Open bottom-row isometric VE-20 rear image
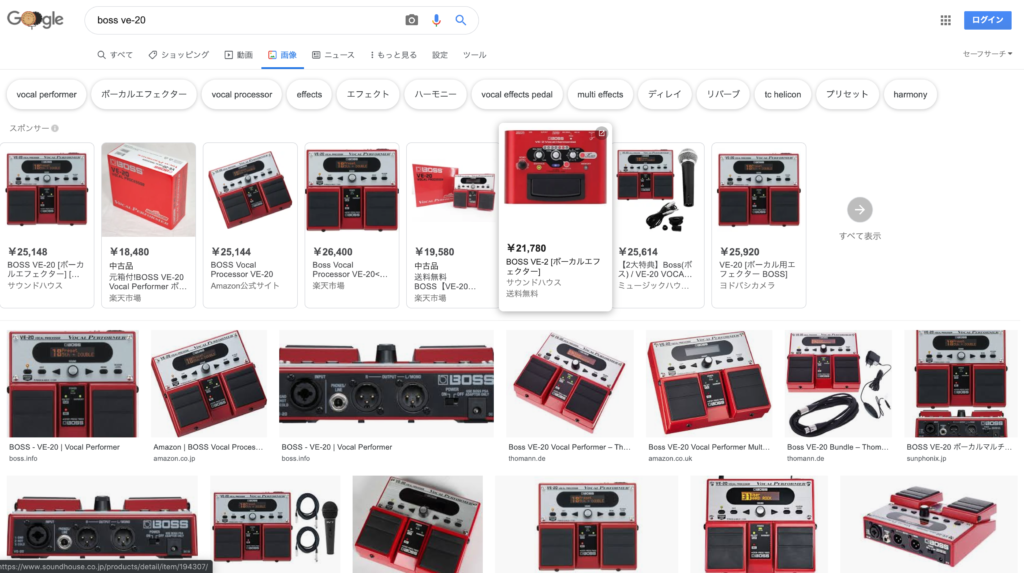This screenshot has height=573, width=1024. point(928,524)
